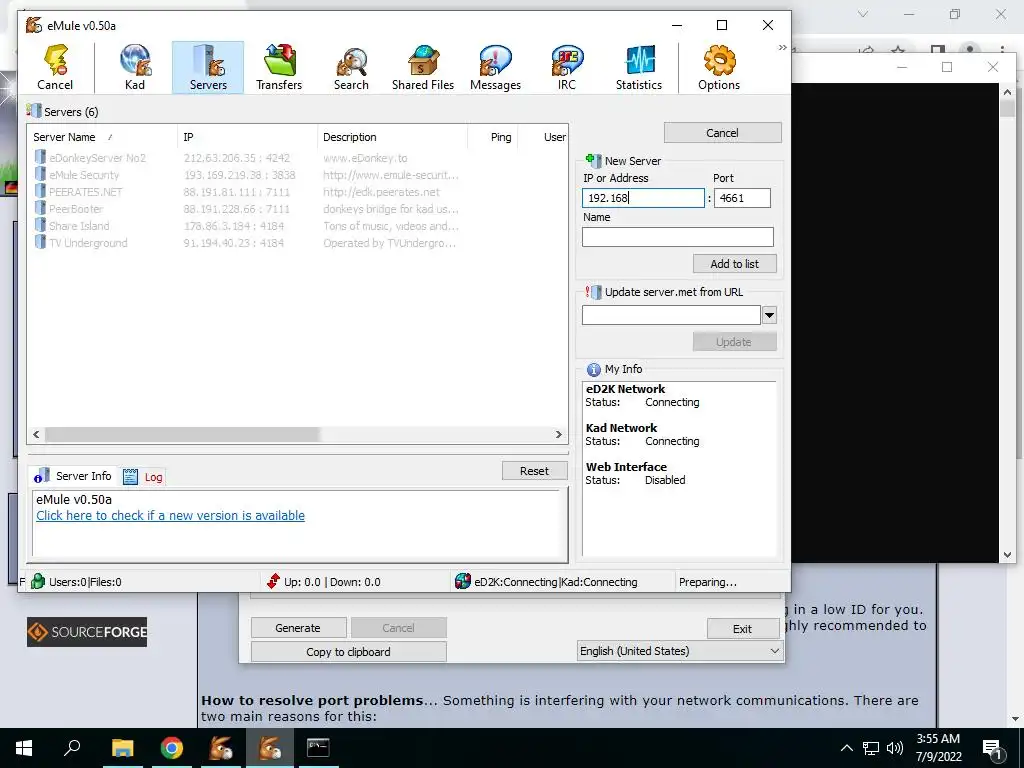Viewport: 1024px width, 768px height.
Task: Switch to the Server Info tab
Action: [73, 476]
